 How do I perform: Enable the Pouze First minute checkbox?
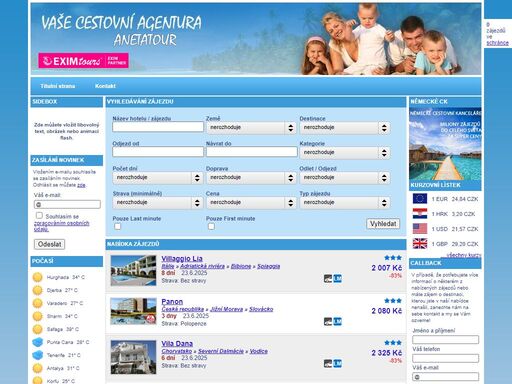coord(211,226)
